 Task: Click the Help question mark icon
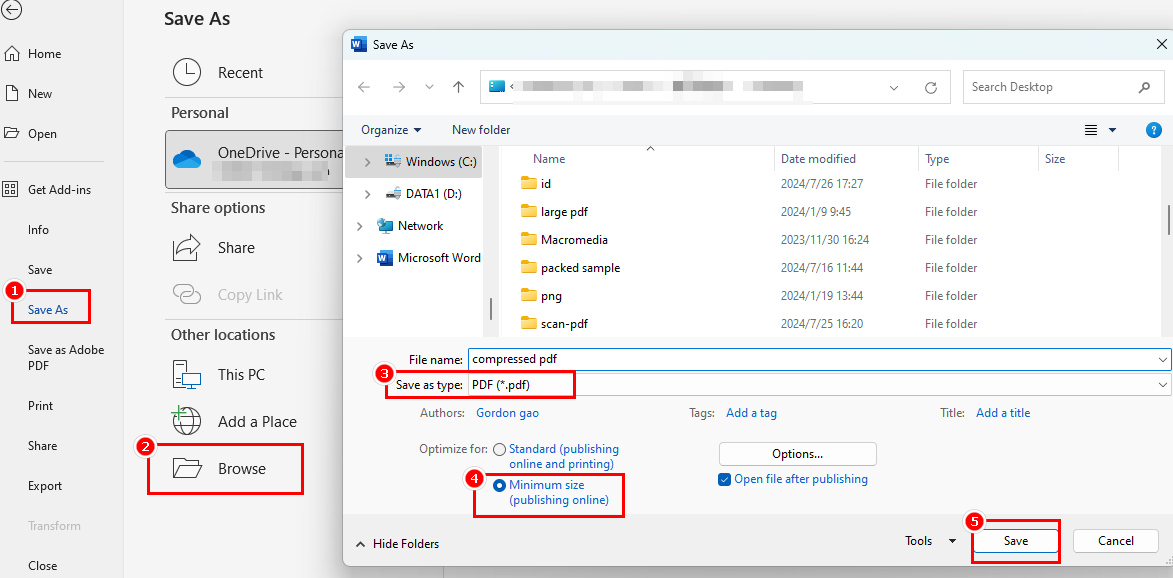[1154, 129]
